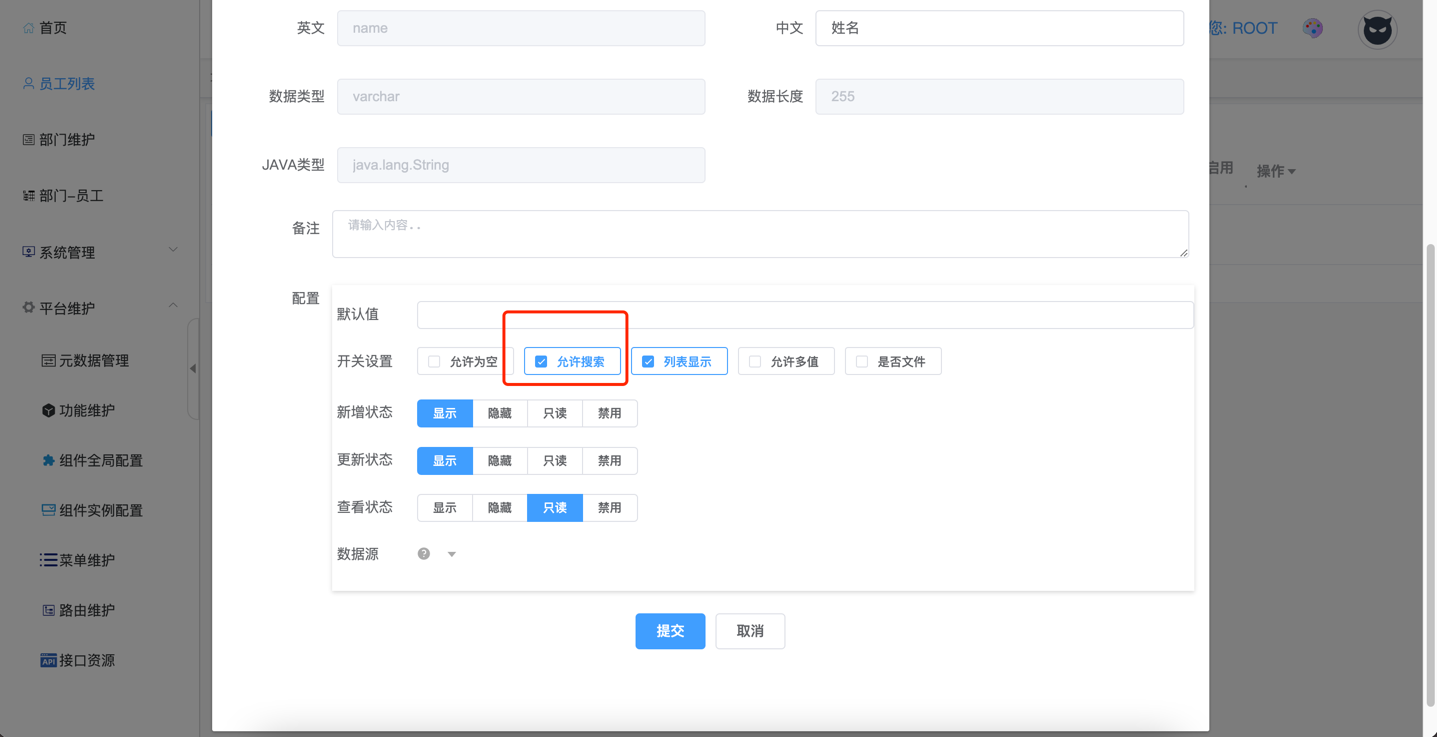Click the 取消 button

coord(750,632)
